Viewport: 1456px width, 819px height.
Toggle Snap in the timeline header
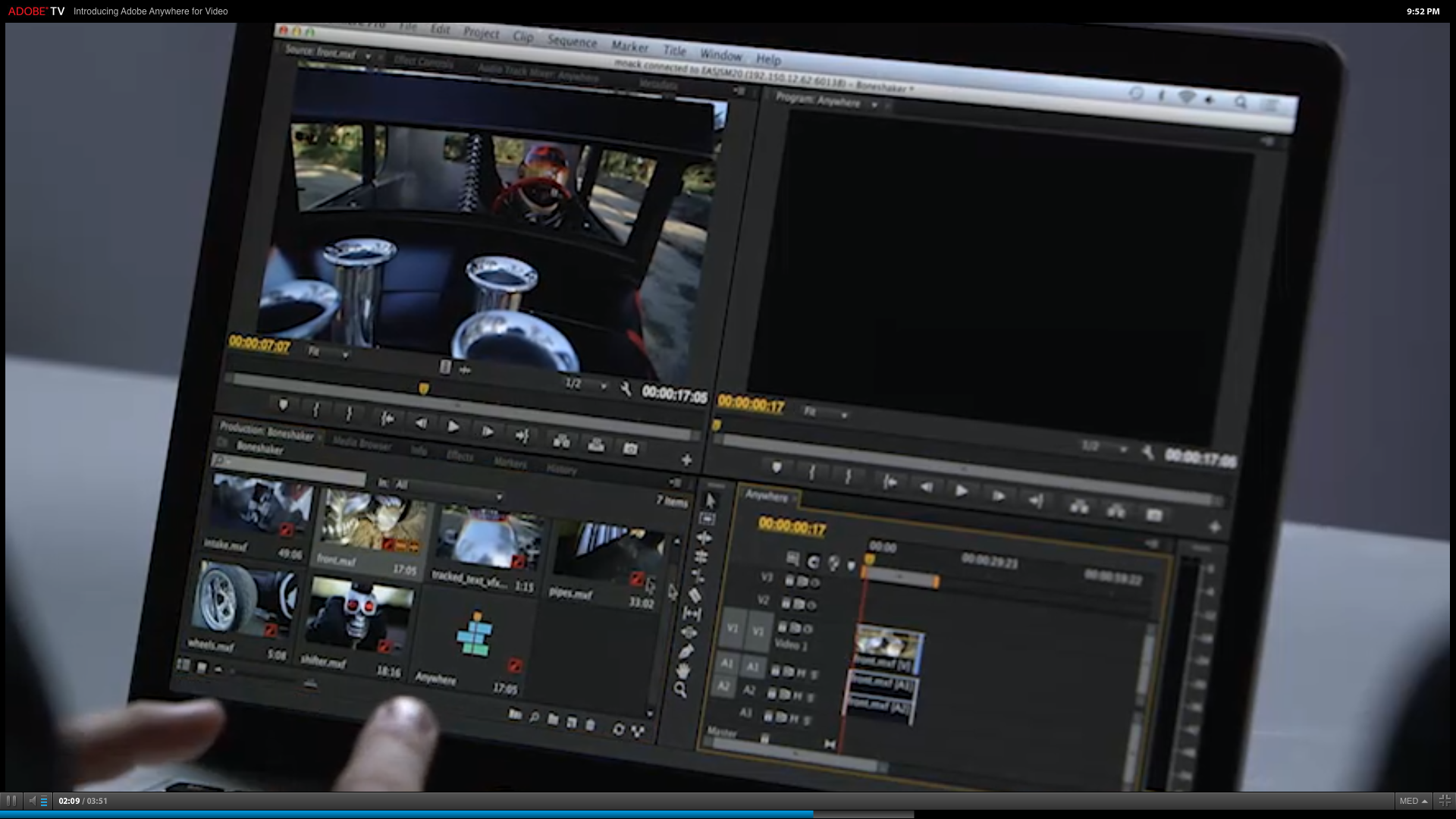pos(813,562)
